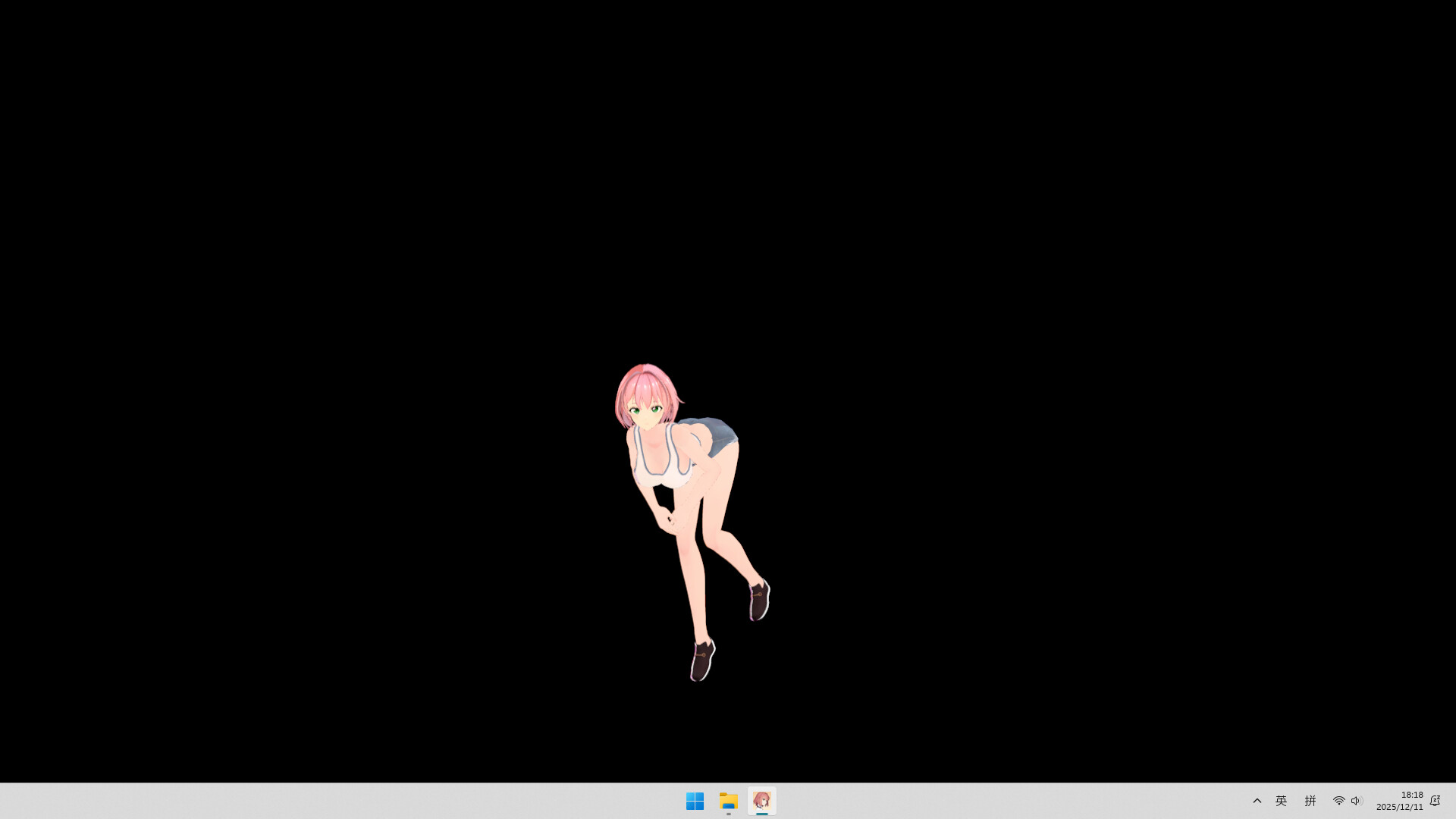Launch File Explorer from the taskbar
1456x819 pixels.
(x=728, y=800)
